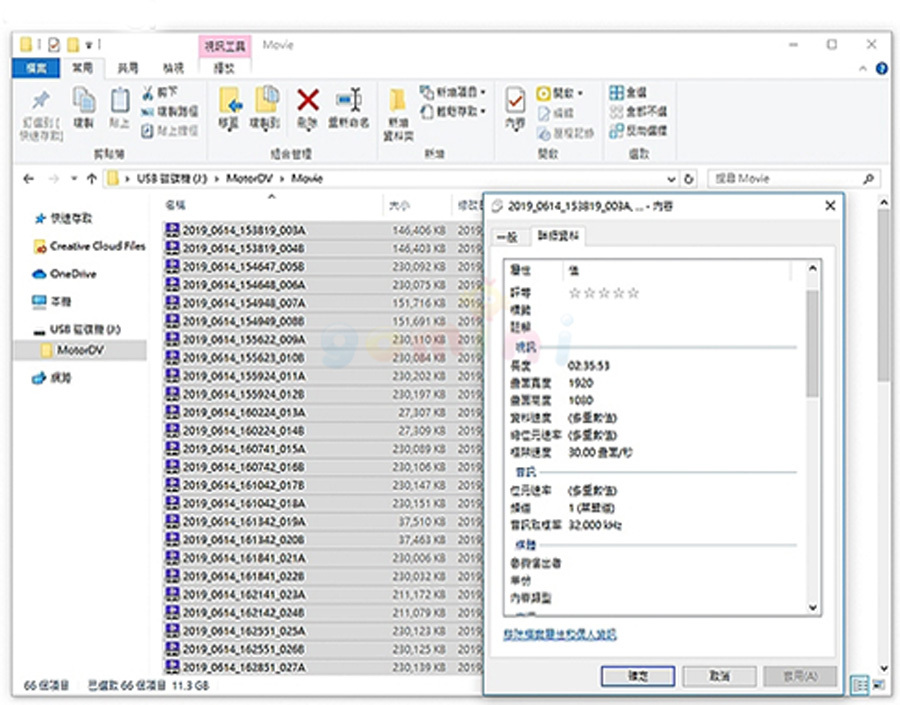Screen dimensions: 900x705
Task: Switch to the large icons view toggle
Action: click(880, 686)
